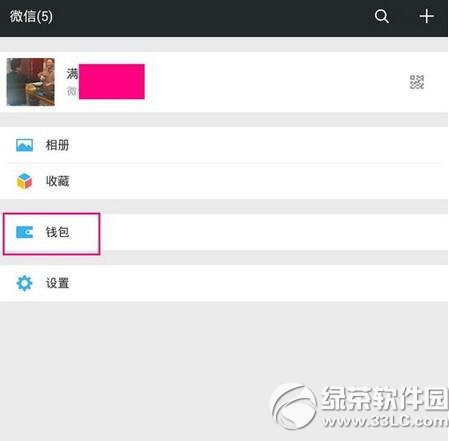Select the 钱包 text label

57,232
